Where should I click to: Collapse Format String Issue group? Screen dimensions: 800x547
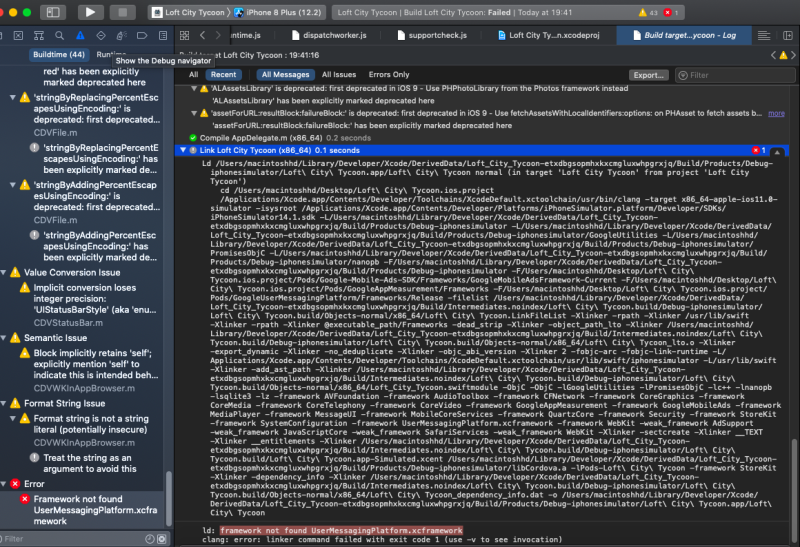(x=4, y=403)
